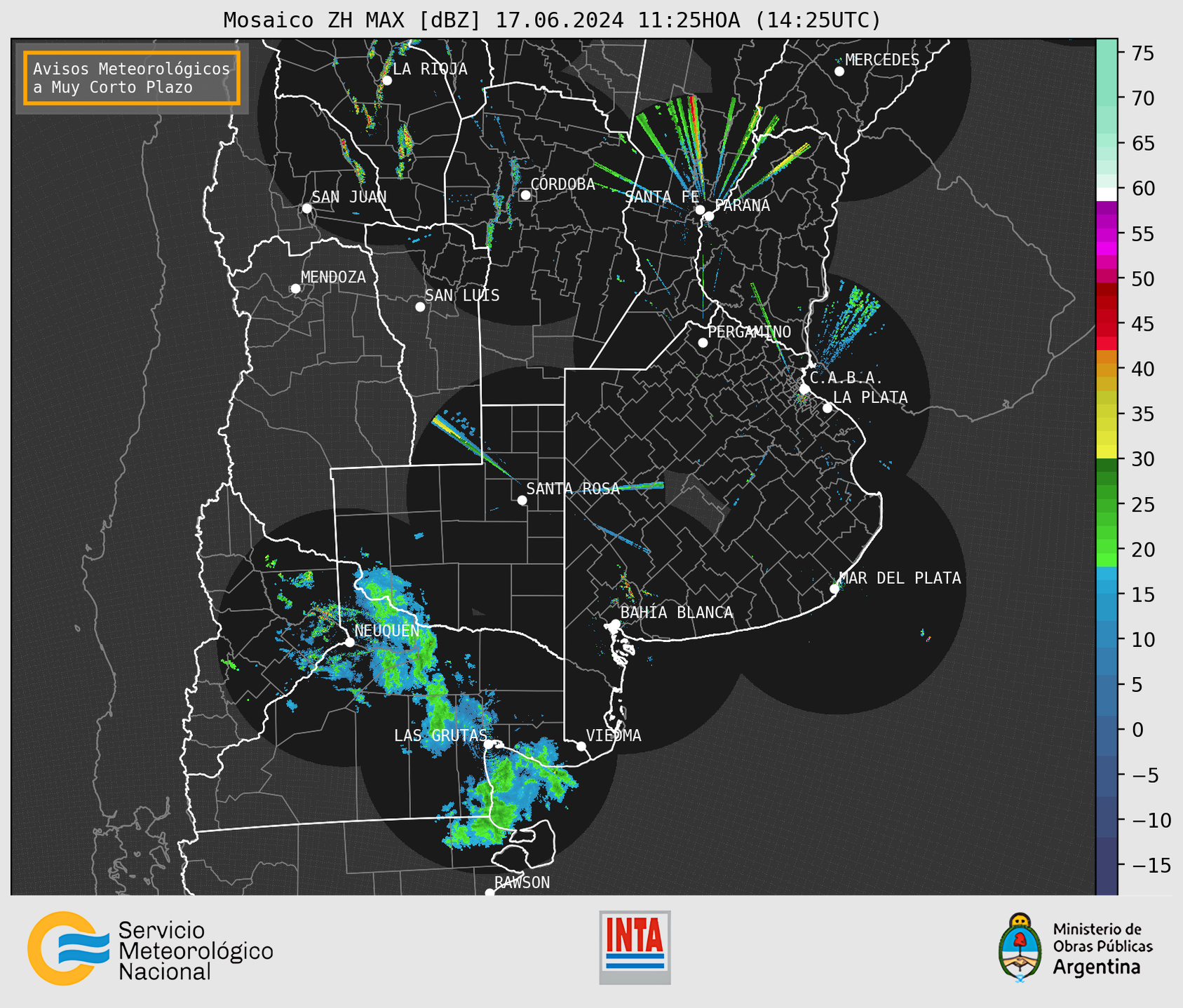This screenshot has height=1008, width=1183.
Task: Click the SANTA ROSA city dot
Action: coord(522,500)
